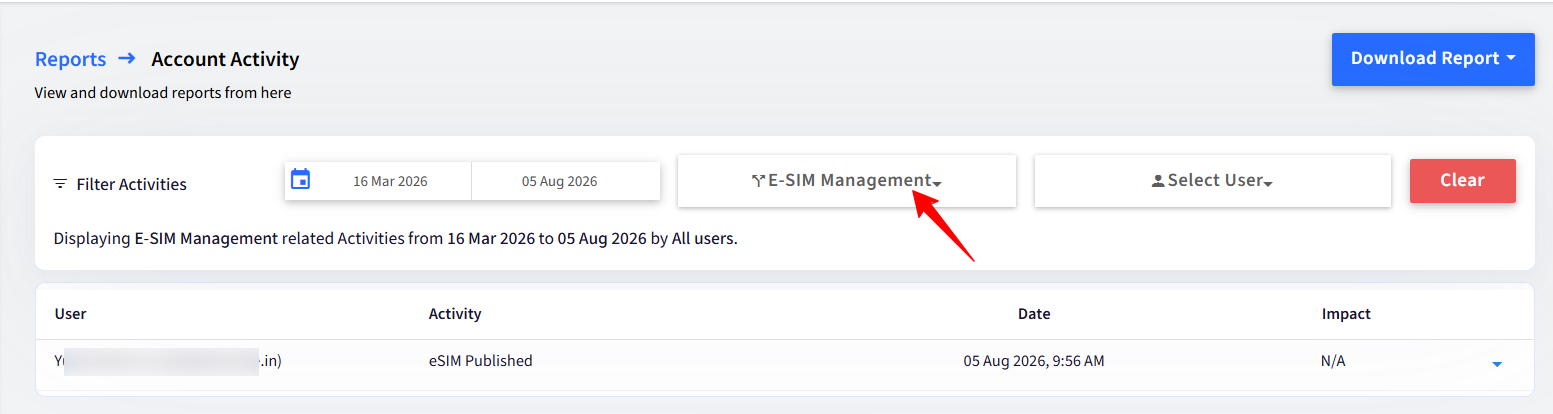Select the start date 16 Mar 2026 field
This screenshot has height=414, width=1553.
click(390, 181)
